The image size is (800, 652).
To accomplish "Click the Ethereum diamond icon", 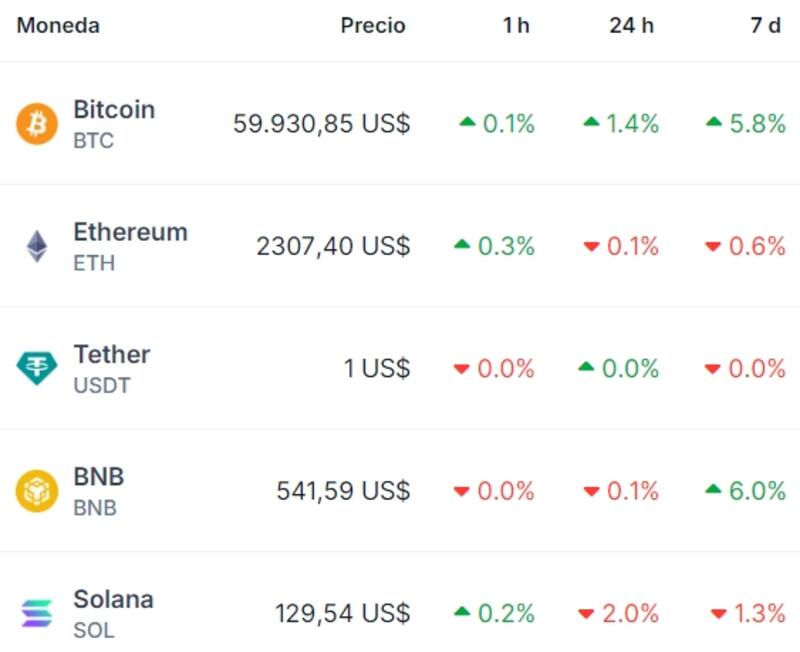I will tap(36, 245).
